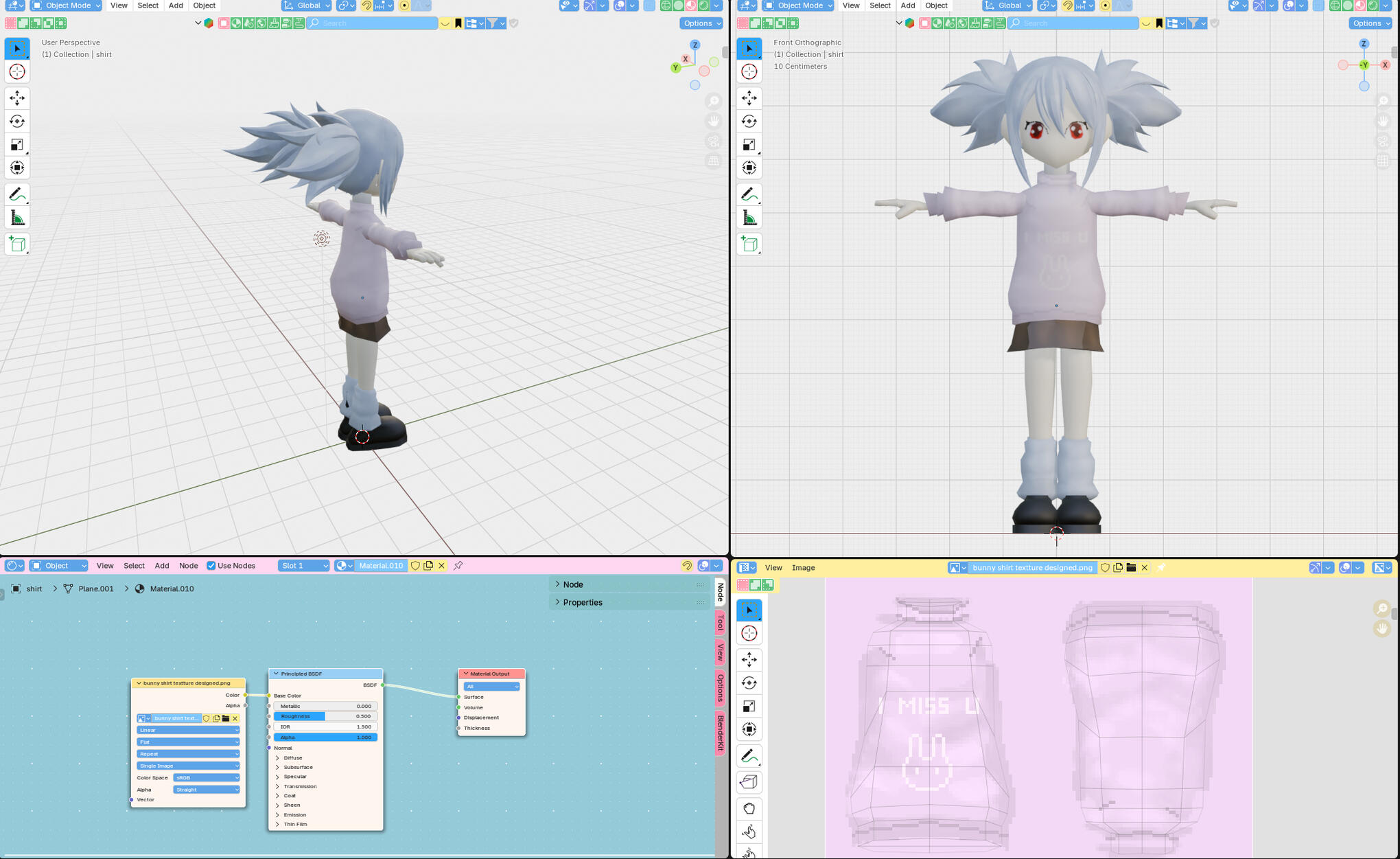Select the Scale tool in front view
This screenshot has width=1400, height=859.
[x=749, y=145]
